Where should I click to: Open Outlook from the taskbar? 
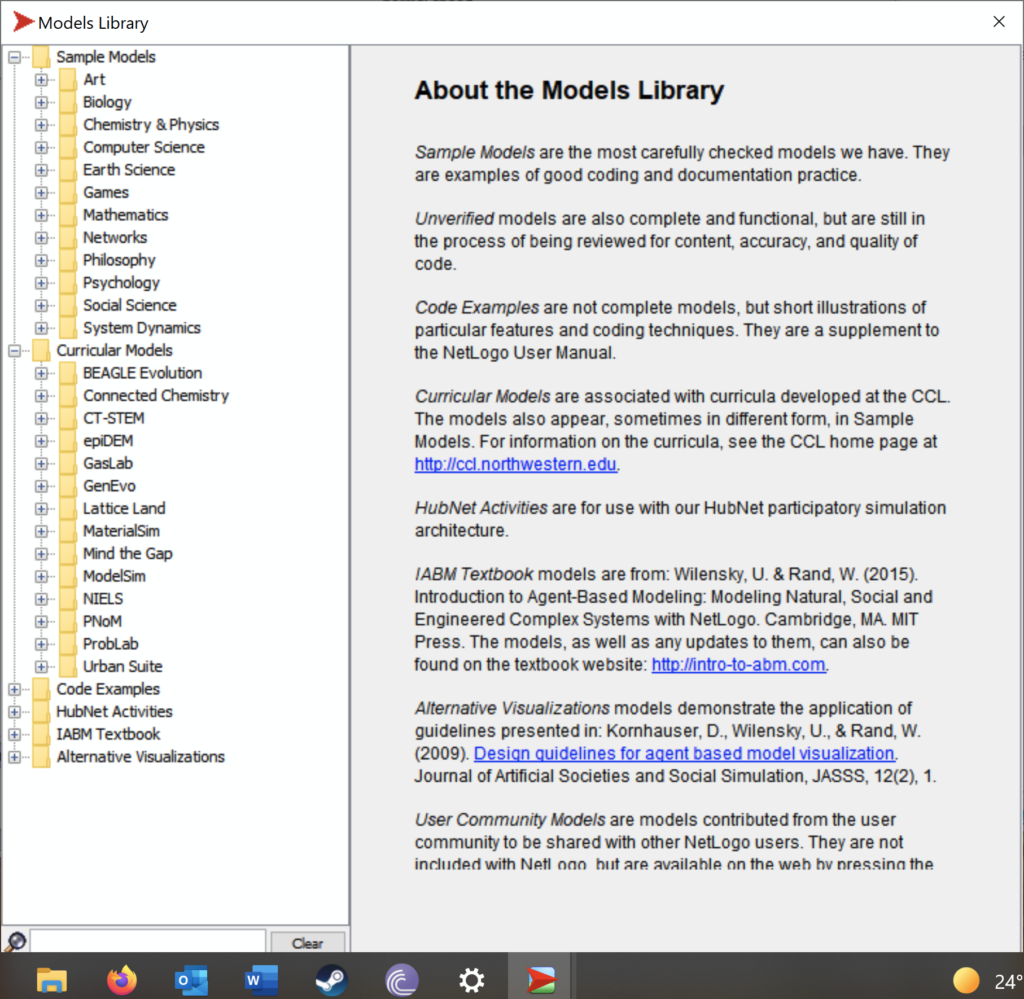(x=191, y=980)
